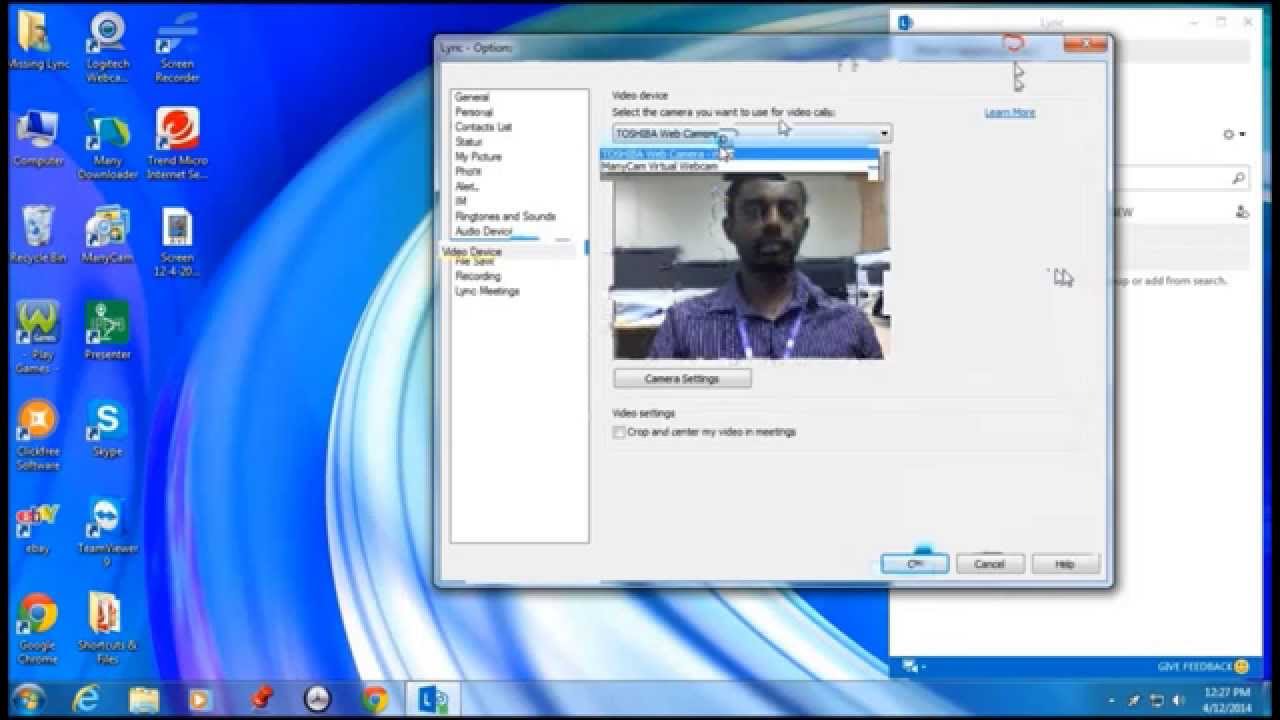Choose ManyCam Virtual Webcam from list

[739, 166]
